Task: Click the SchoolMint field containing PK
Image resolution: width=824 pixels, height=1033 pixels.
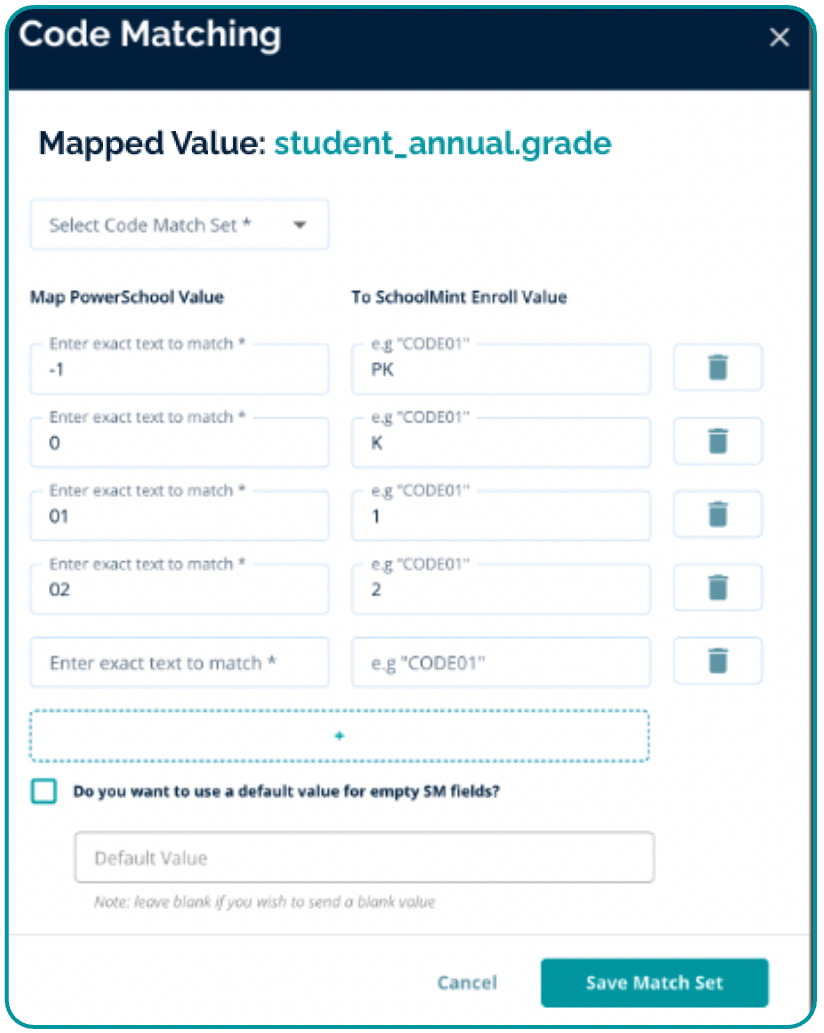Action: pos(500,369)
